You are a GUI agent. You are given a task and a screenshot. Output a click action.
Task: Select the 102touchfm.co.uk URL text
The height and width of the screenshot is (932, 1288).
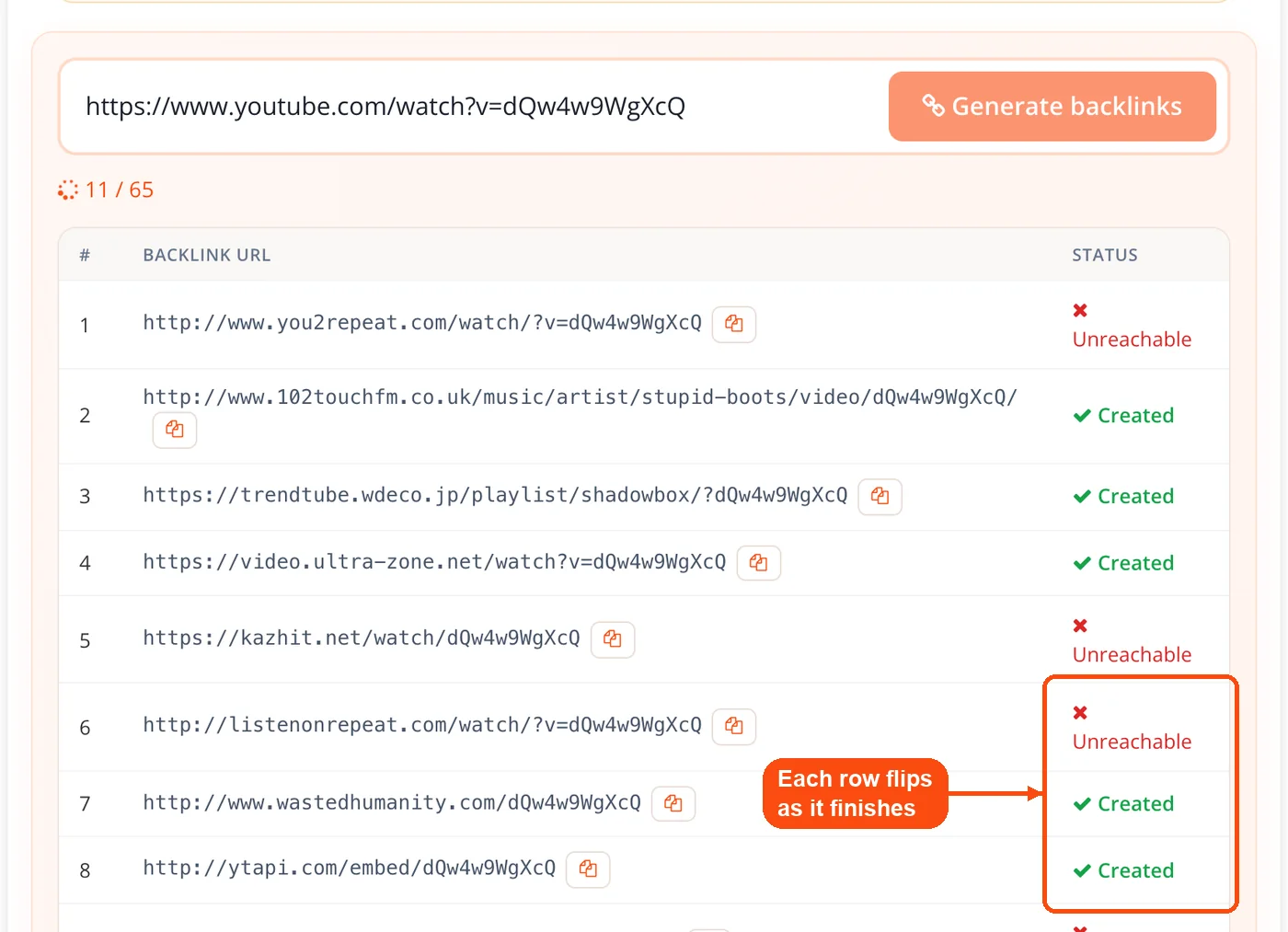pyautogui.click(x=580, y=397)
